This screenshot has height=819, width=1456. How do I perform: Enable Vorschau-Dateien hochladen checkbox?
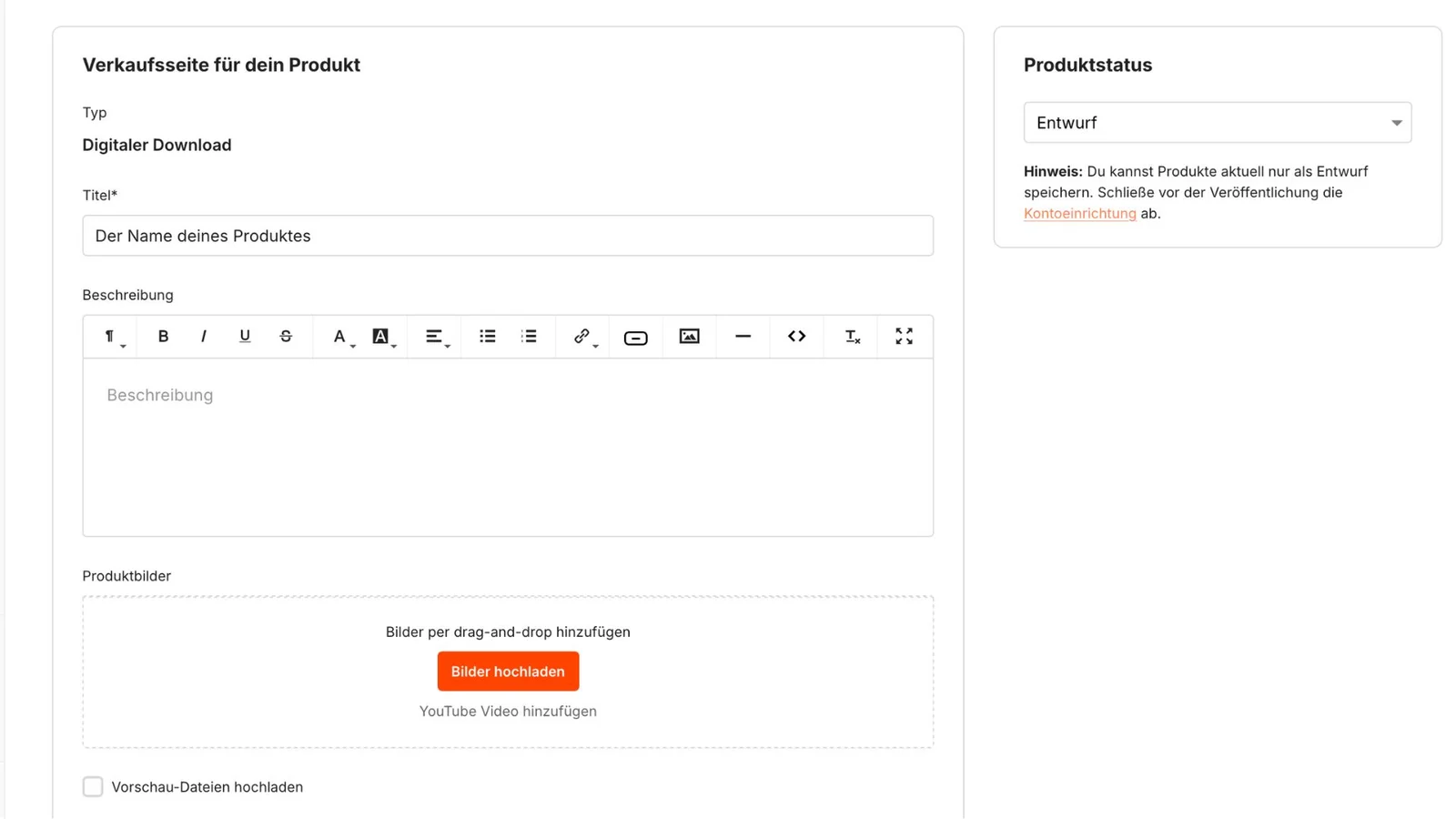tap(93, 786)
